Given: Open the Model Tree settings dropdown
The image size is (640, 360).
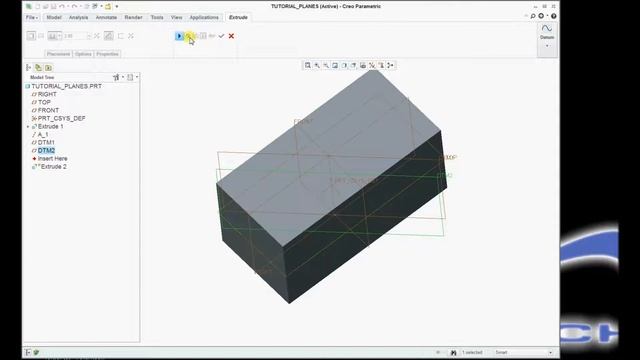Looking at the screenshot, I should pos(118,77).
